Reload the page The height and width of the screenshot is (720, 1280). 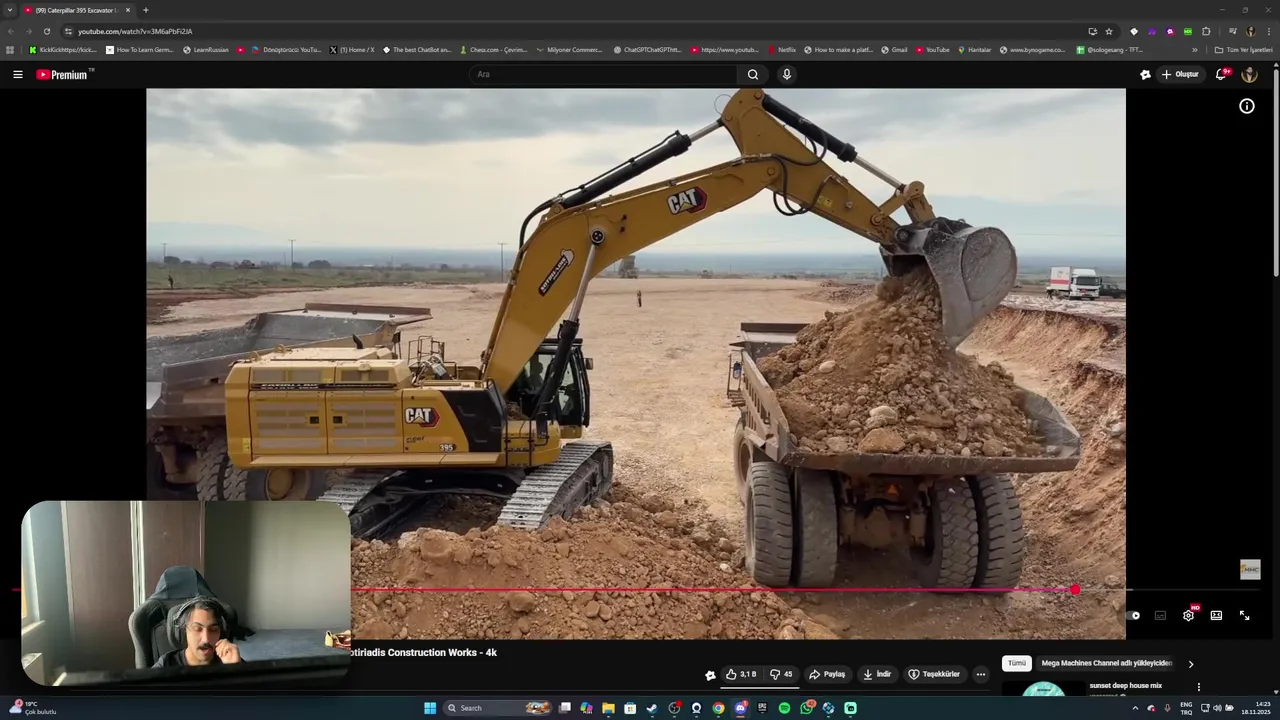click(46, 31)
